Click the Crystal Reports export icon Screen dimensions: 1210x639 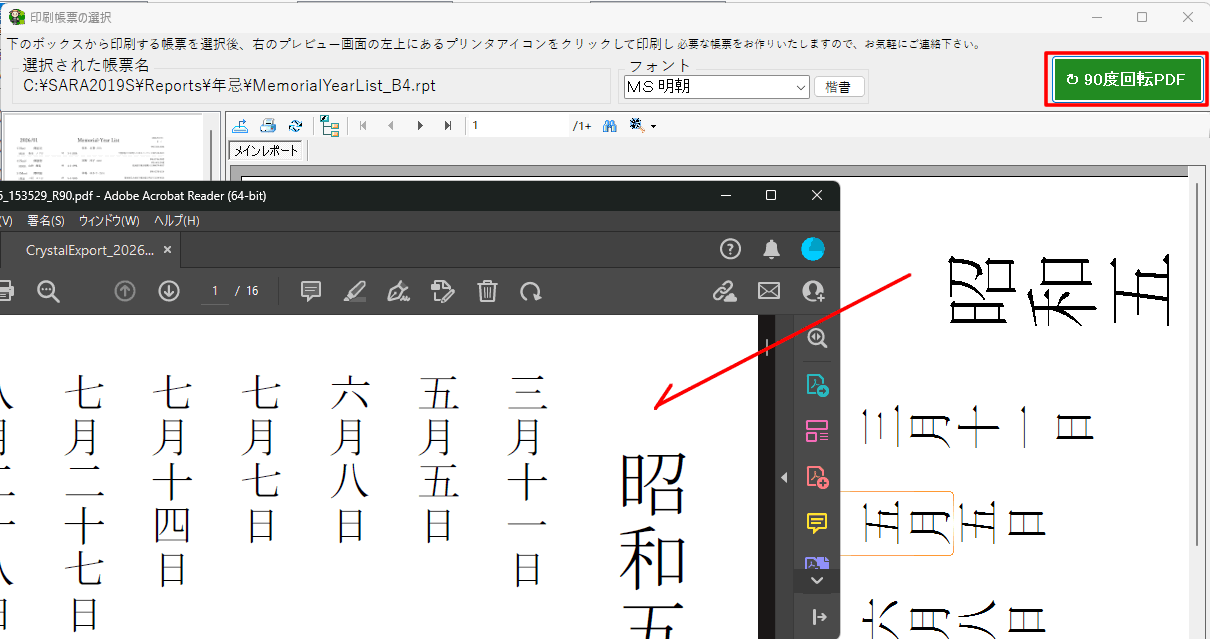coord(240,125)
